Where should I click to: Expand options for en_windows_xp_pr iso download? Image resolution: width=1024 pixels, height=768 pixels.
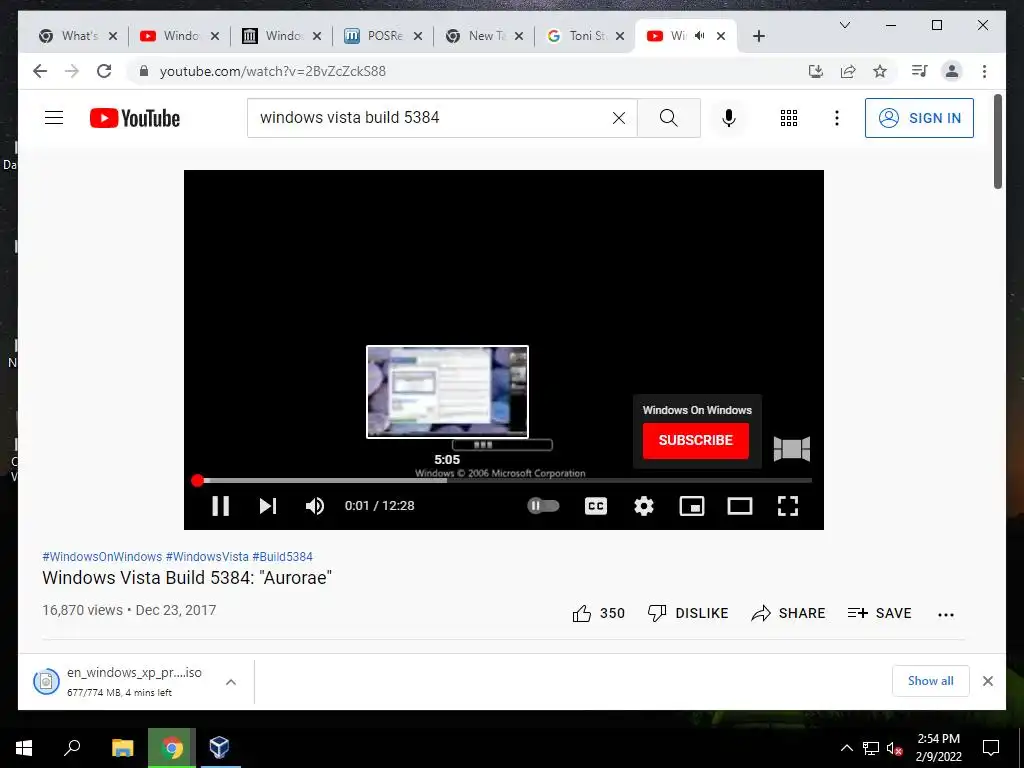pos(231,682)
